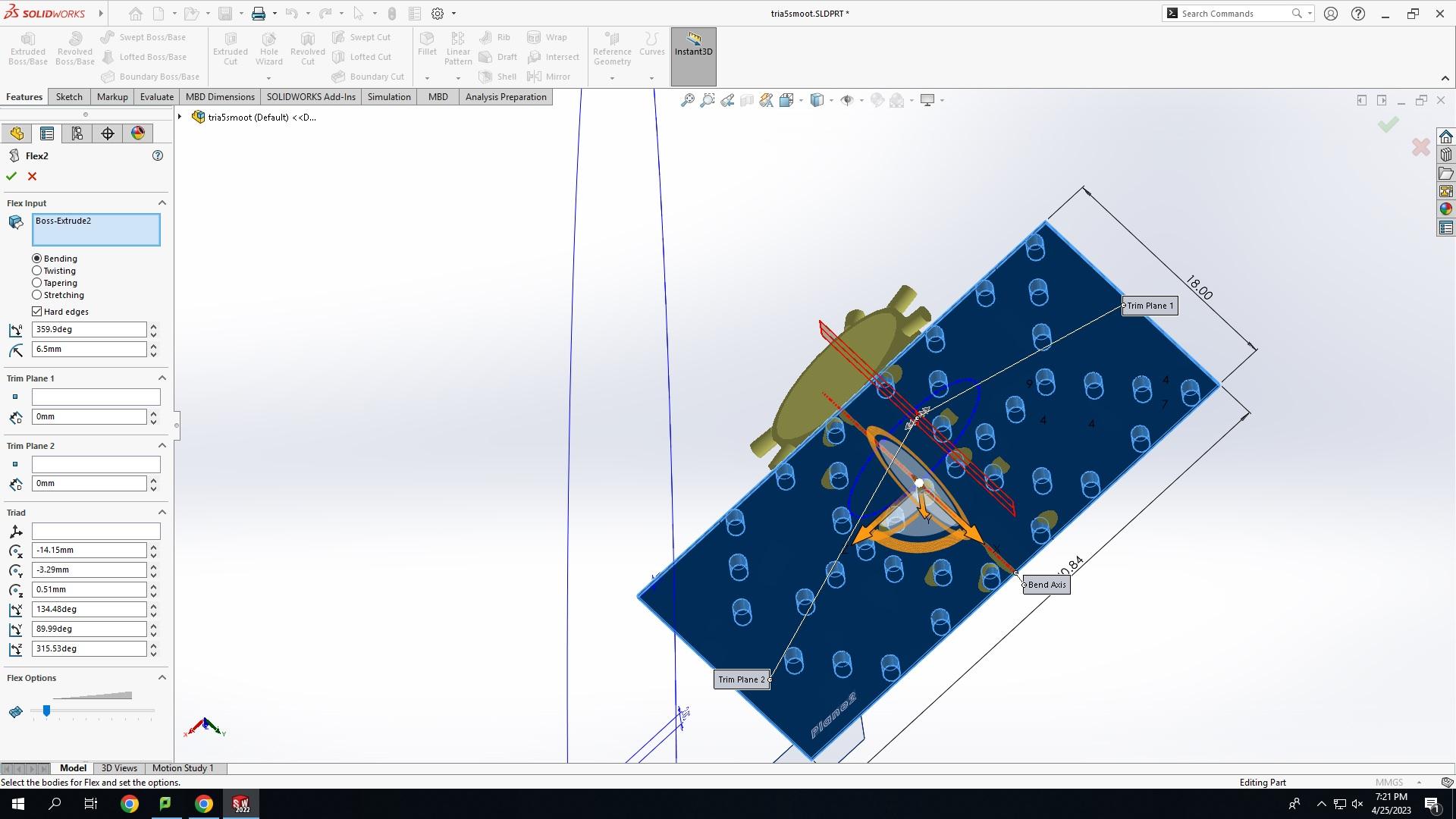The image size is (1456, 819).
Task: Toggle the Hard edges checkbox
Action: point(37,312)
